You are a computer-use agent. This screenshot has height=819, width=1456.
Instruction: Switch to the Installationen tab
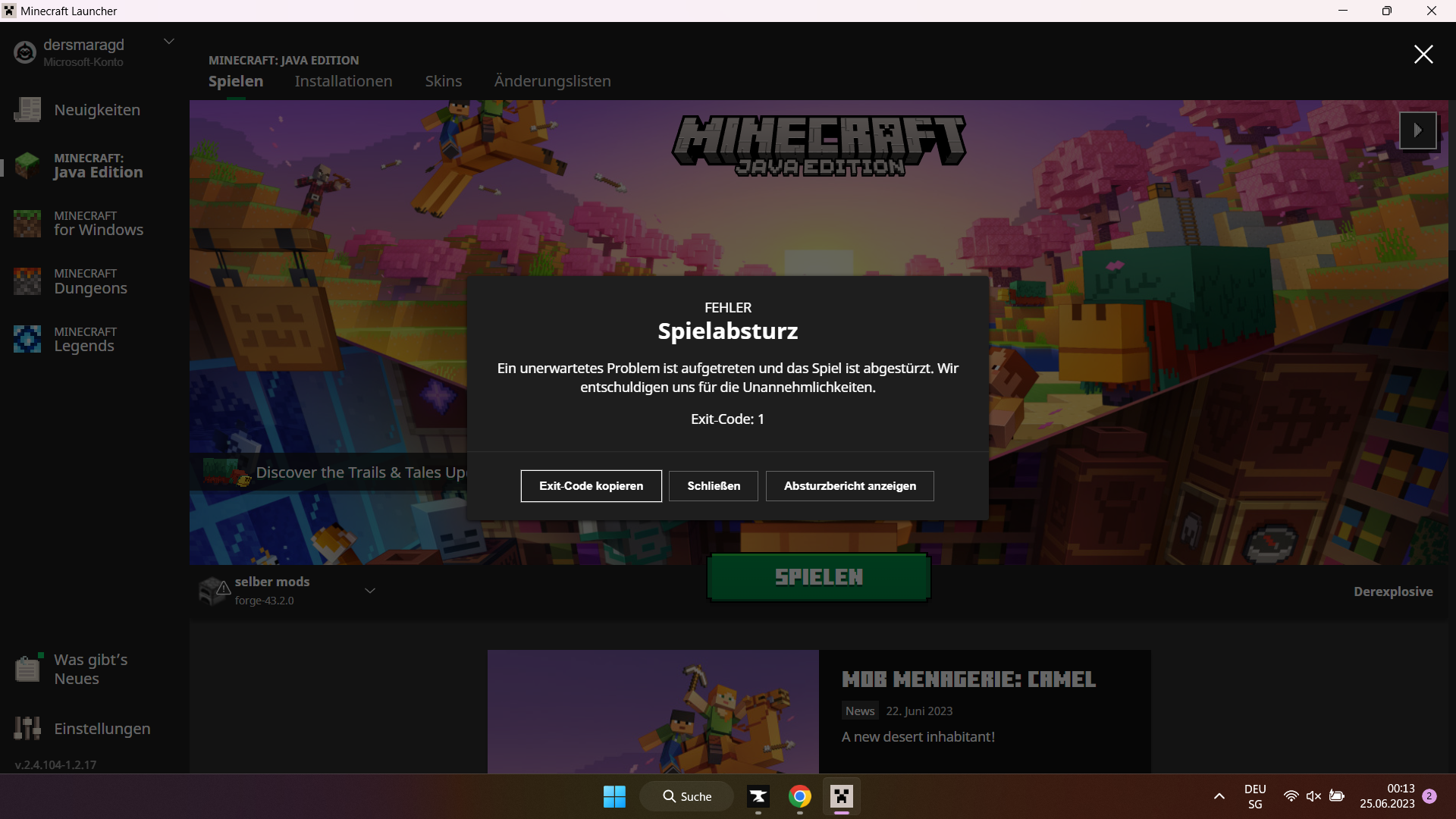click(343, 81)
